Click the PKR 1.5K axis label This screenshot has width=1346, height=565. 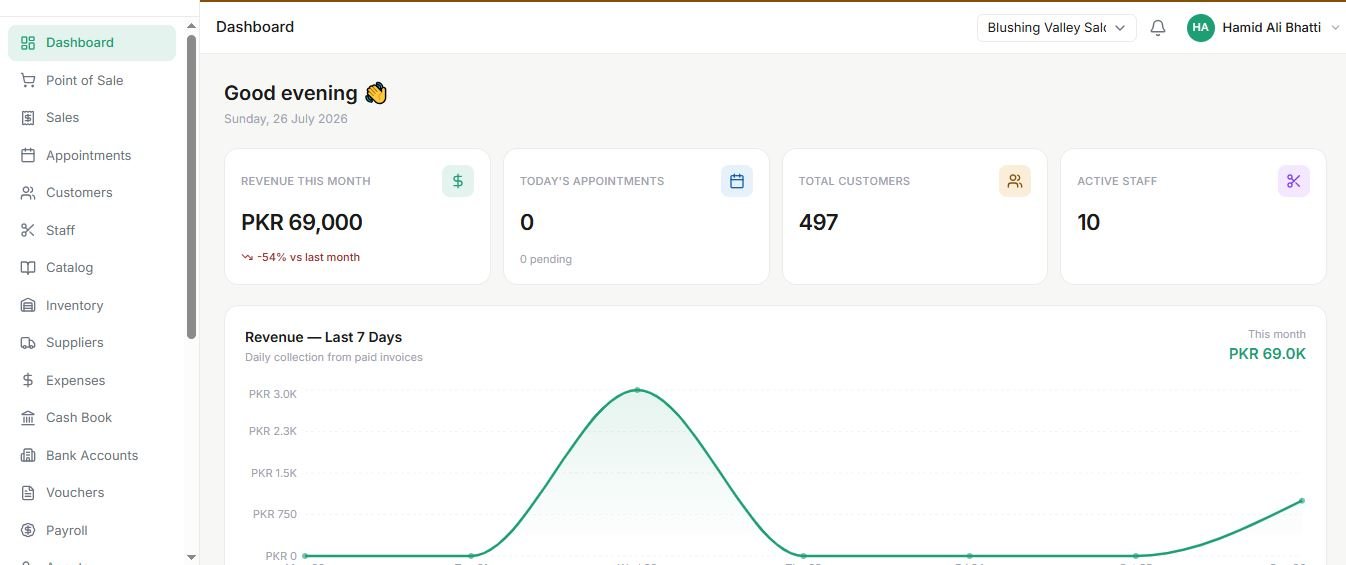click(274, 473)
